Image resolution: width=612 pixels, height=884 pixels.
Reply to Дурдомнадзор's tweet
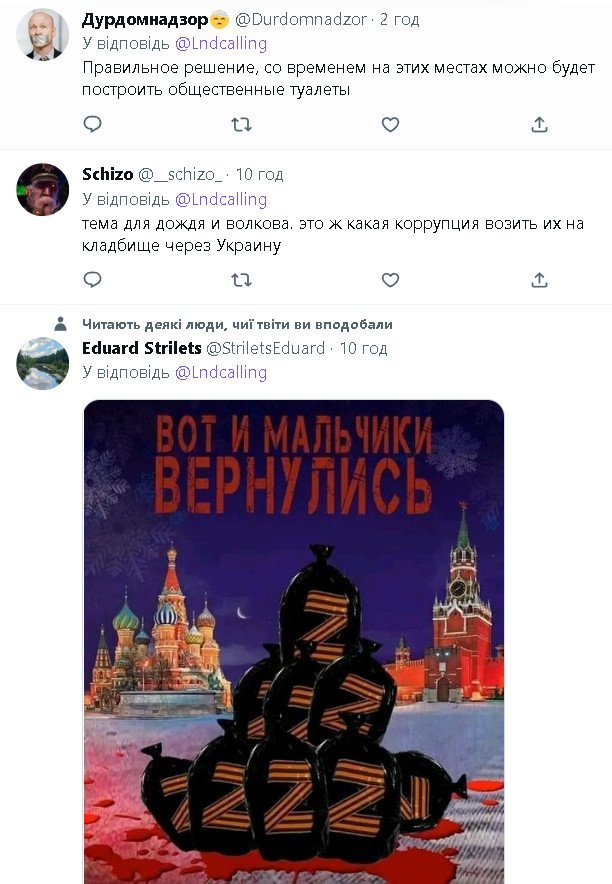tap(92, 124)
